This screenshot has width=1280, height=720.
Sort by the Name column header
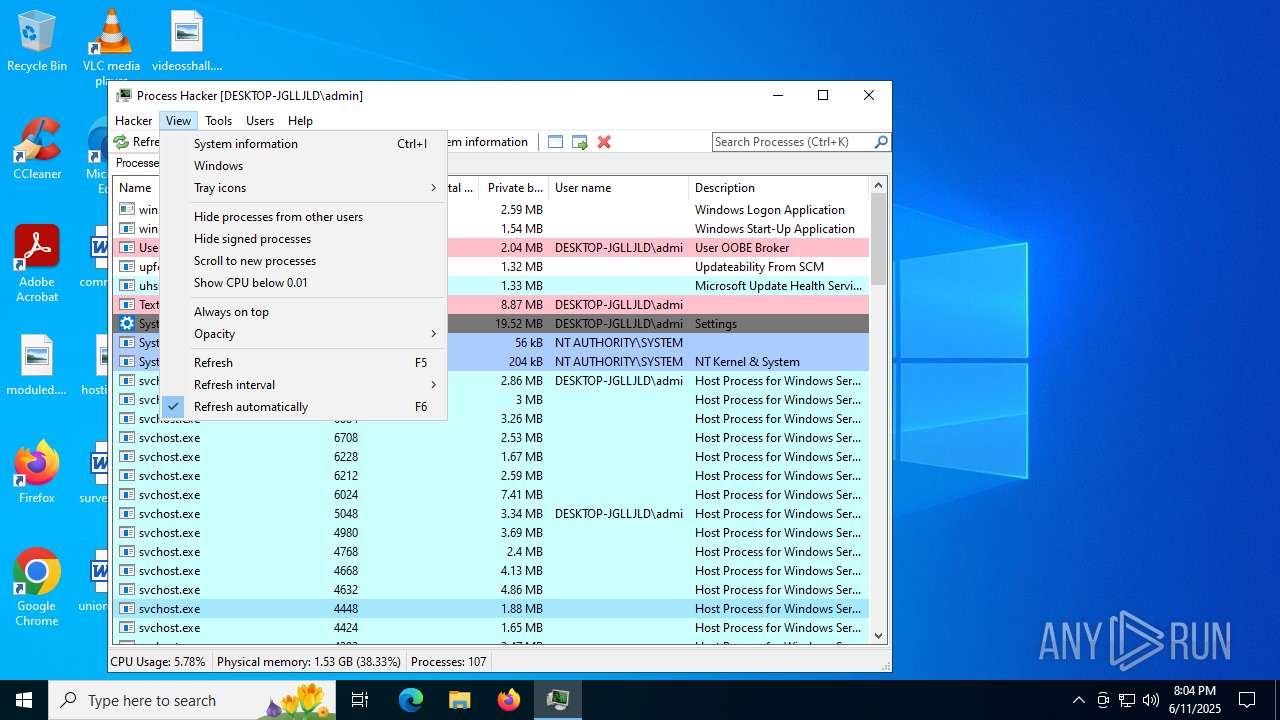click(x=136, y=188)
